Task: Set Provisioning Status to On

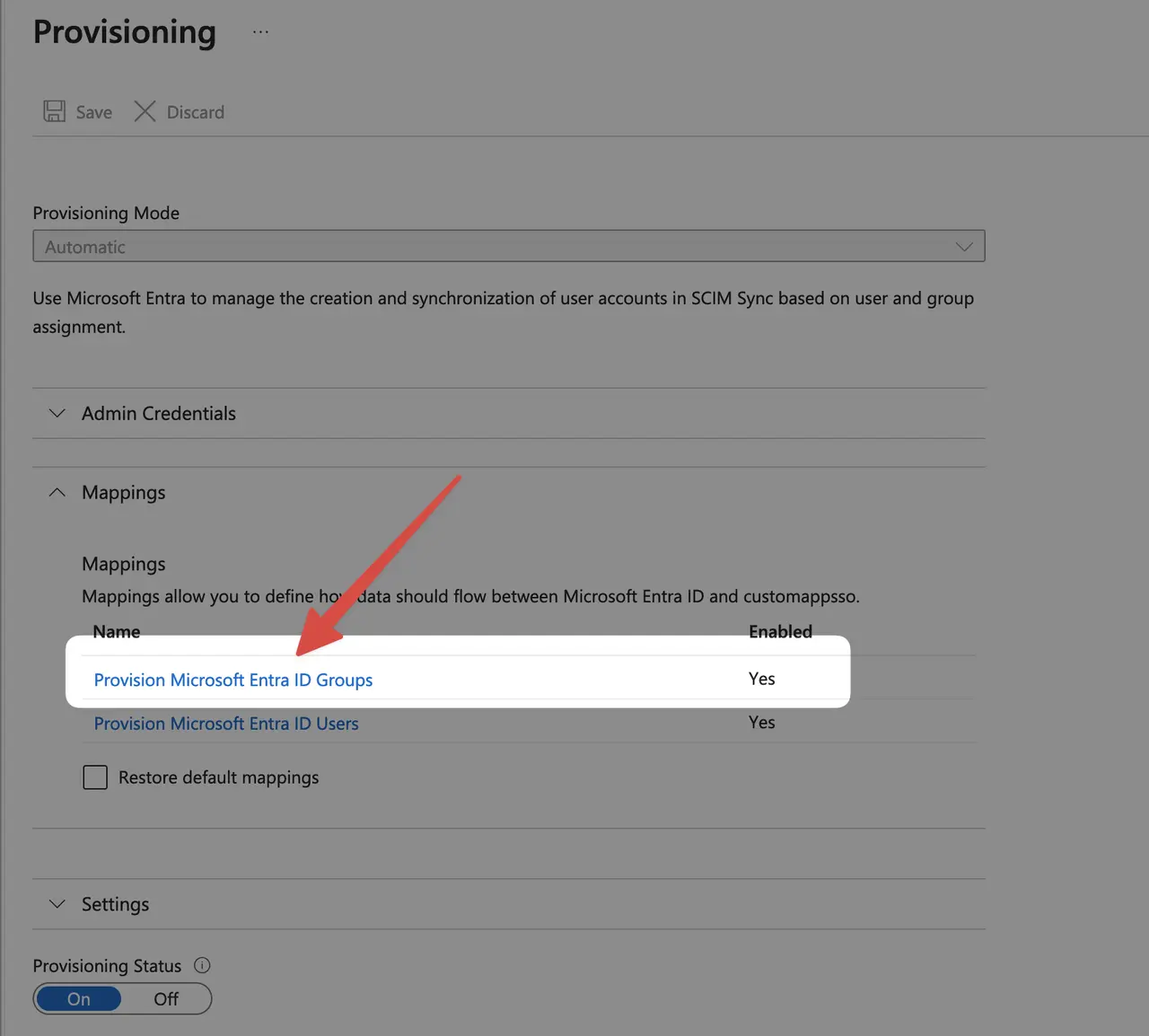Action: (79, 999)
